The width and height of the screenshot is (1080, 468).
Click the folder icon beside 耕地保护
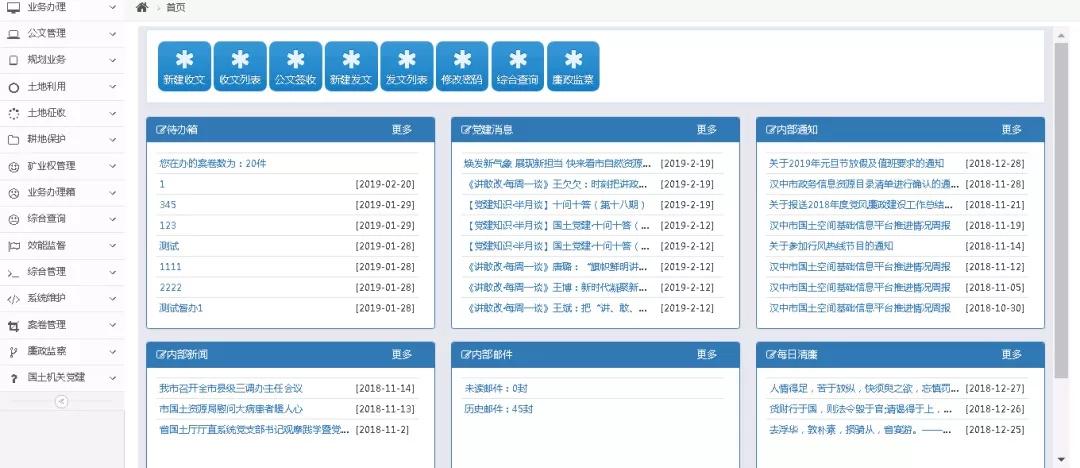click(x=13, y=139)
